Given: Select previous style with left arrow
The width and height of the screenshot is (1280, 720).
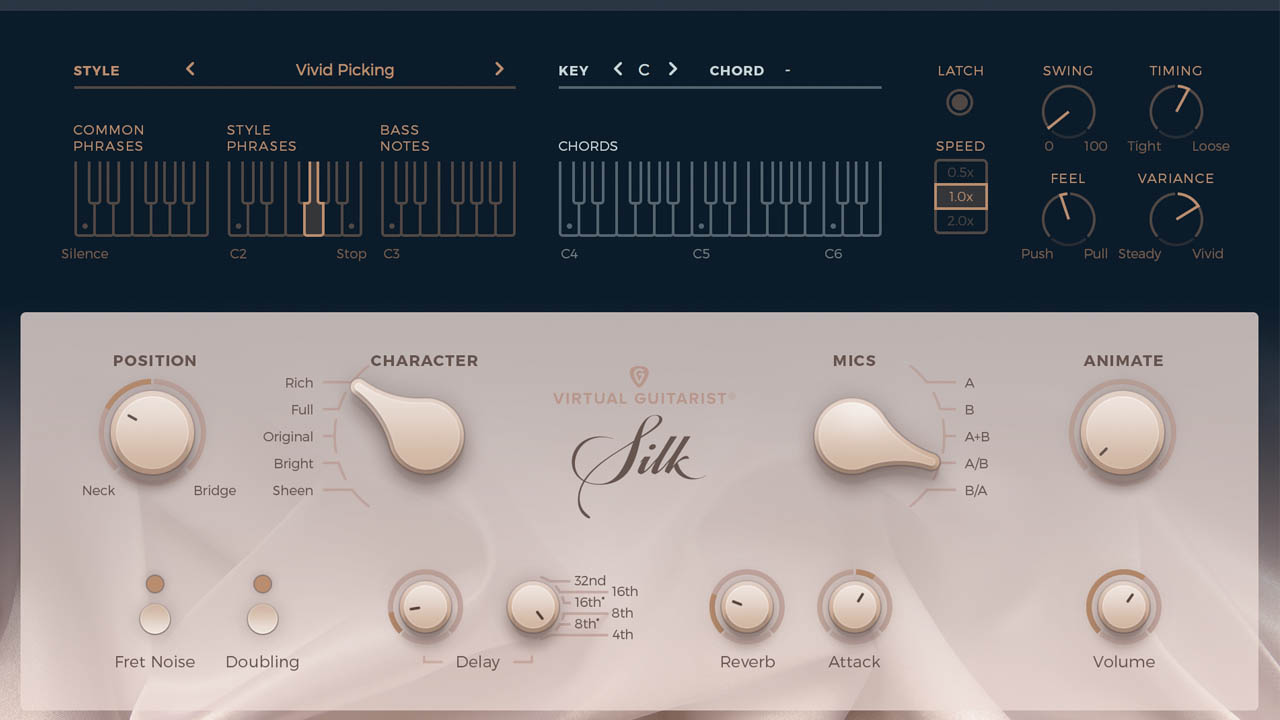Looking at the screenshot, I should [x=190, y=69].
